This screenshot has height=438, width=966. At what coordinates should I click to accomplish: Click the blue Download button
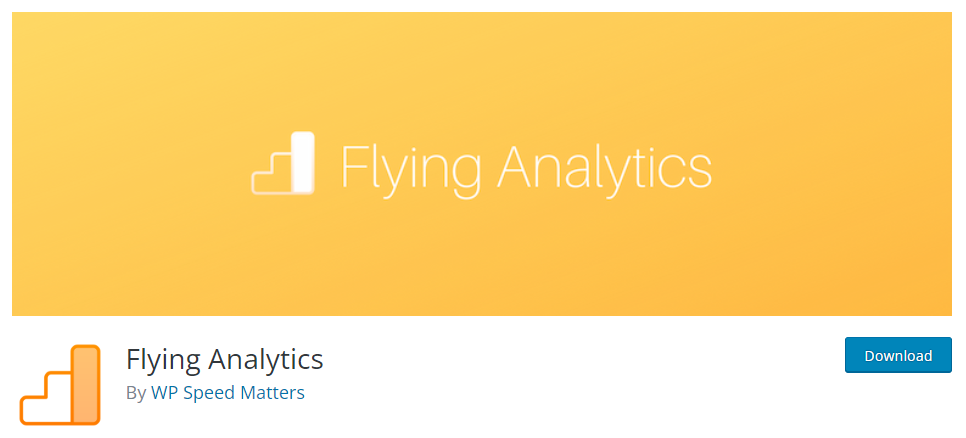(898, 355)
